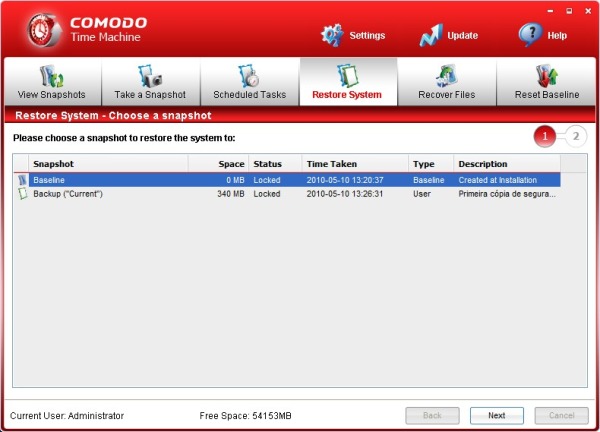Image resolution: width=600 pixels, height=432 pixels.
Task: Click the 0 MB space cell
Action: coord(235,180)
